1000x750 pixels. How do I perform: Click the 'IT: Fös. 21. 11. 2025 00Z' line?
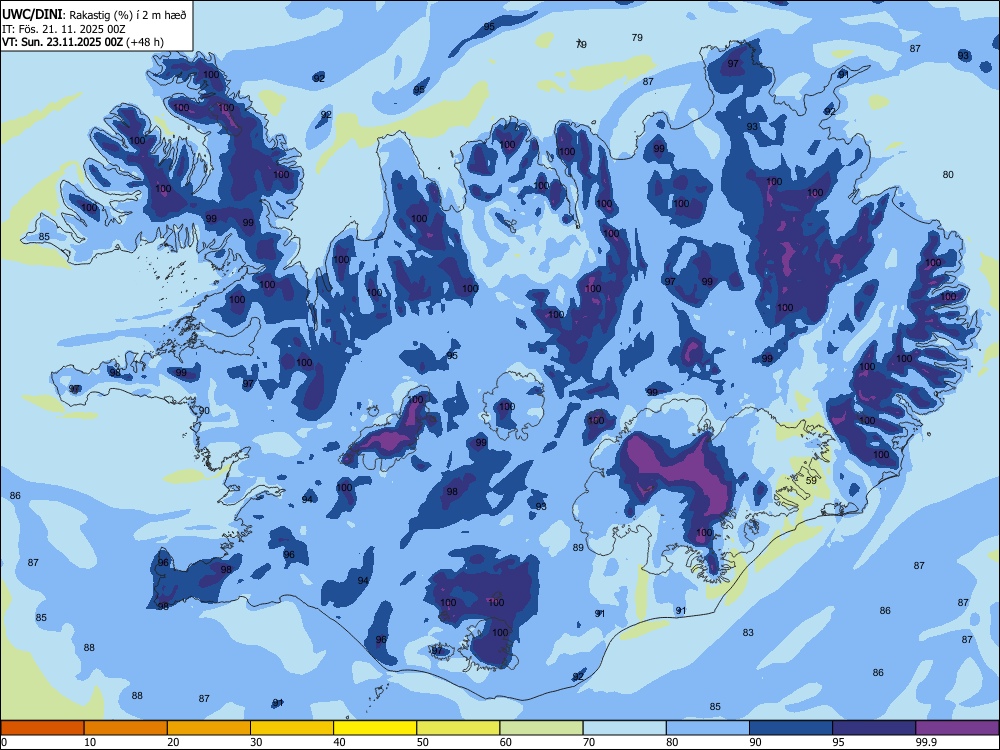coord(64,29)
